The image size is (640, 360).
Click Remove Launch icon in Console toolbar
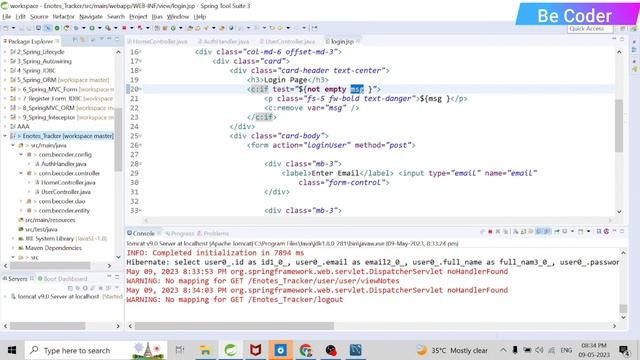tap(498, 232)
